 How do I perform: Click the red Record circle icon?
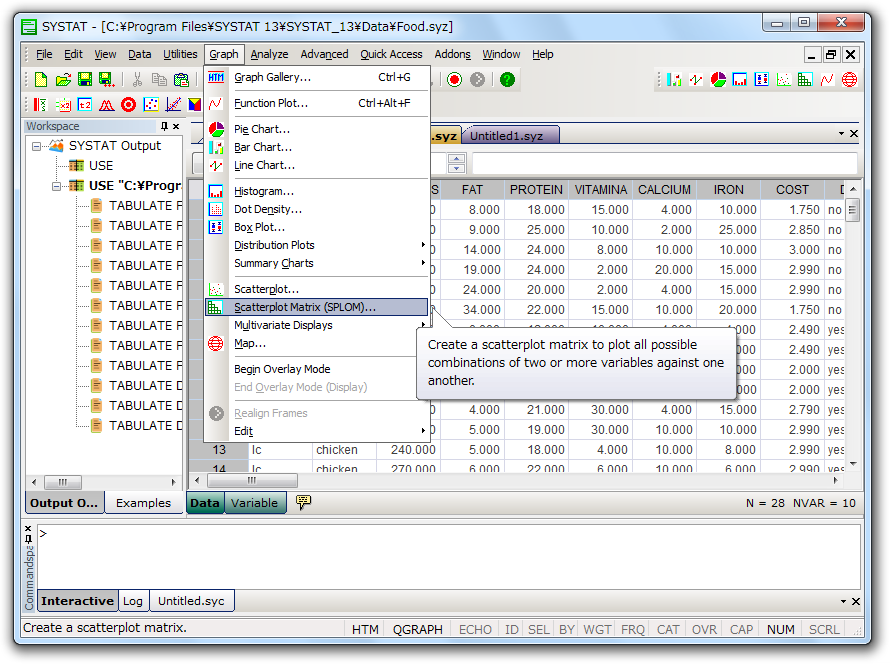pyautogui.click(x=454, y=79)
